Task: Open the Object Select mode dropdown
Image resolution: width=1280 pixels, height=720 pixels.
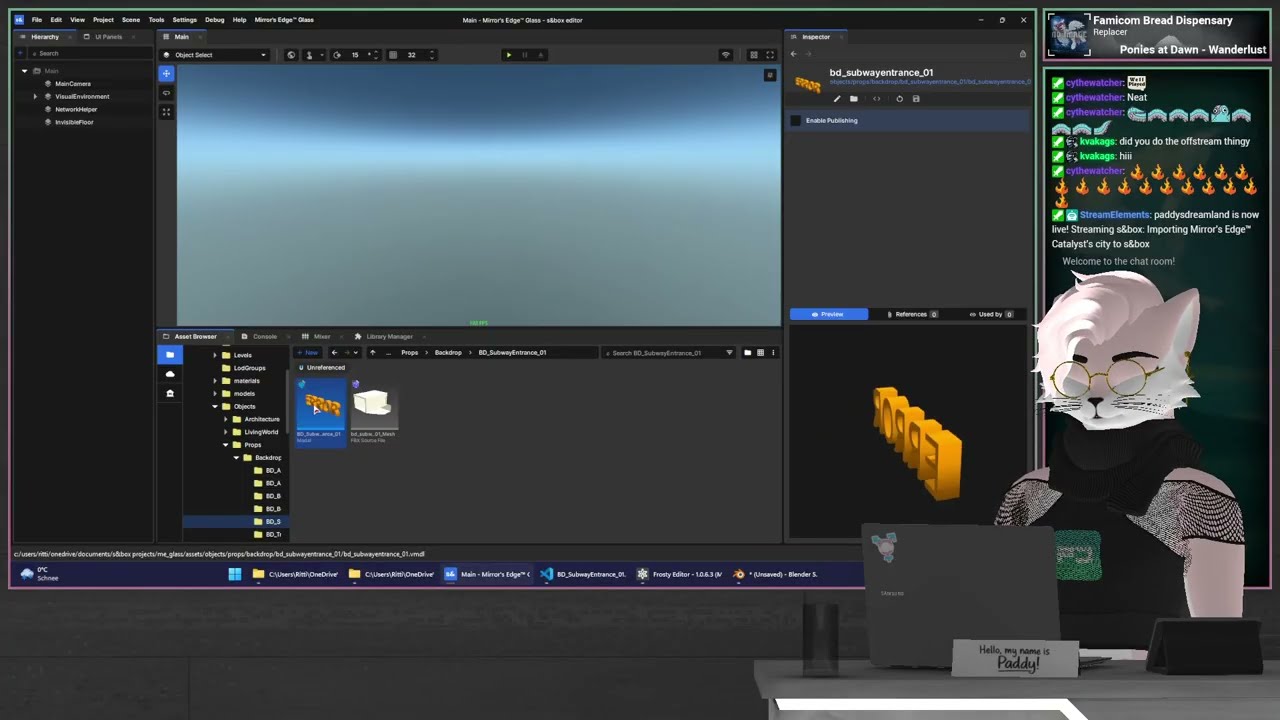Action: pyautogui.click(x=215, y=55)
